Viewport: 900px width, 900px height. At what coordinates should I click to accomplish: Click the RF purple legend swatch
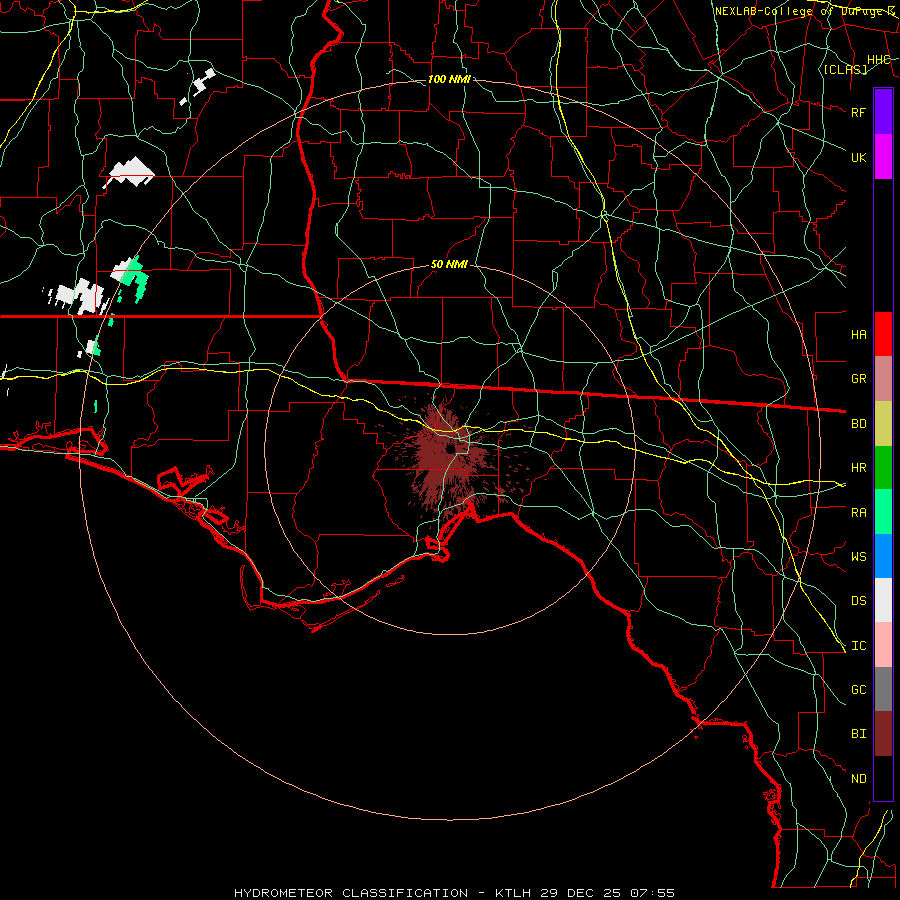coord(883,112)
